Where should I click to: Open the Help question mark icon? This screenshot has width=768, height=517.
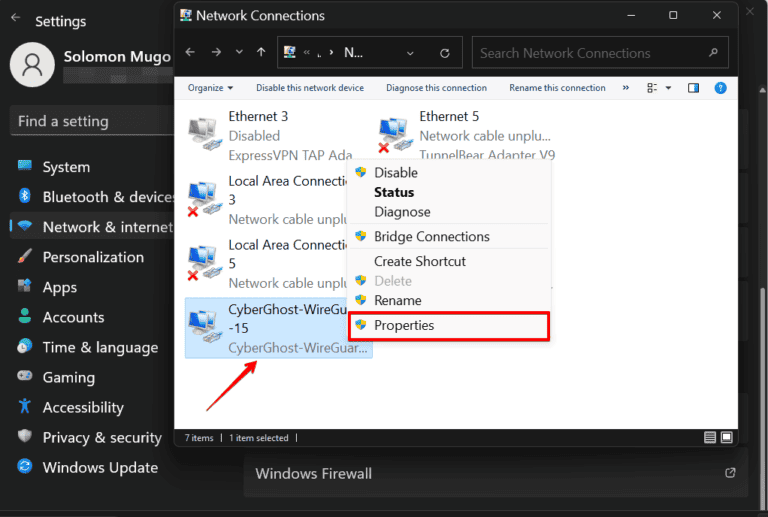[x=720, y=88]
